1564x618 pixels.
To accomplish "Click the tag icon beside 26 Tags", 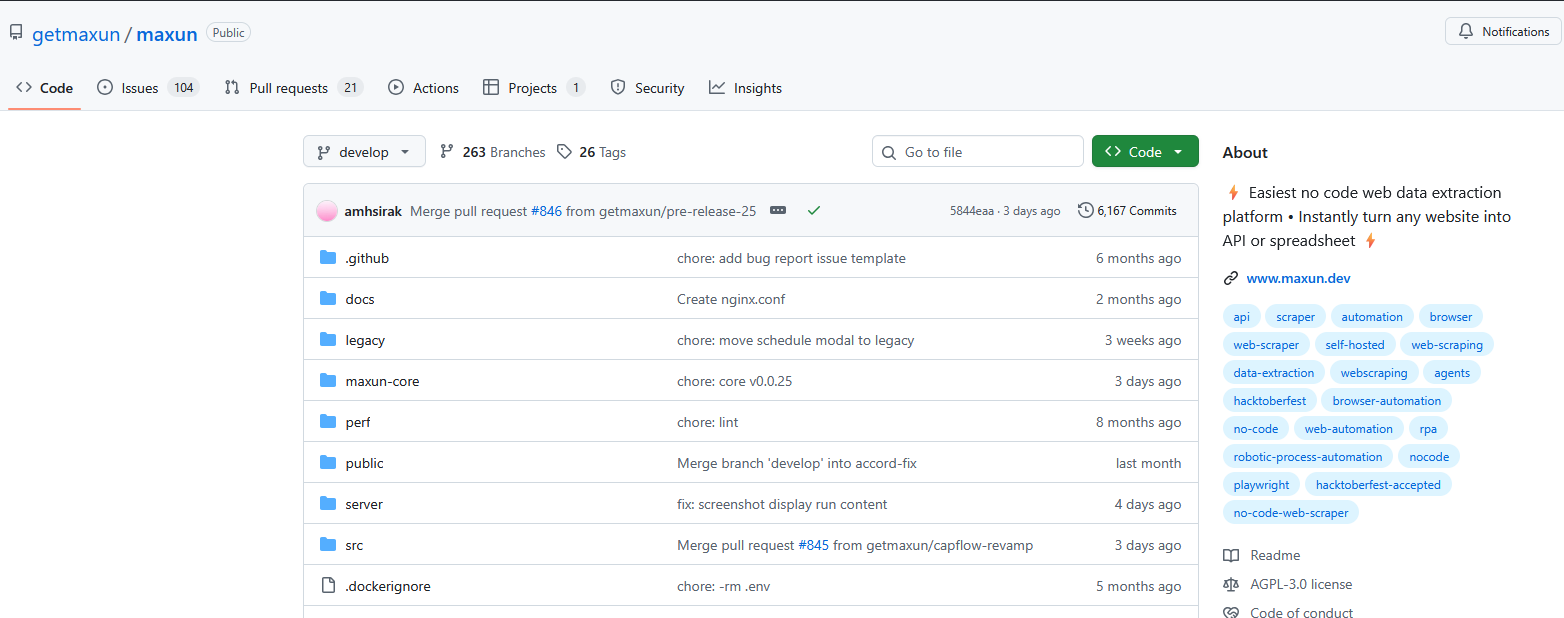I will pyautogui.click(x=565, y=152).
